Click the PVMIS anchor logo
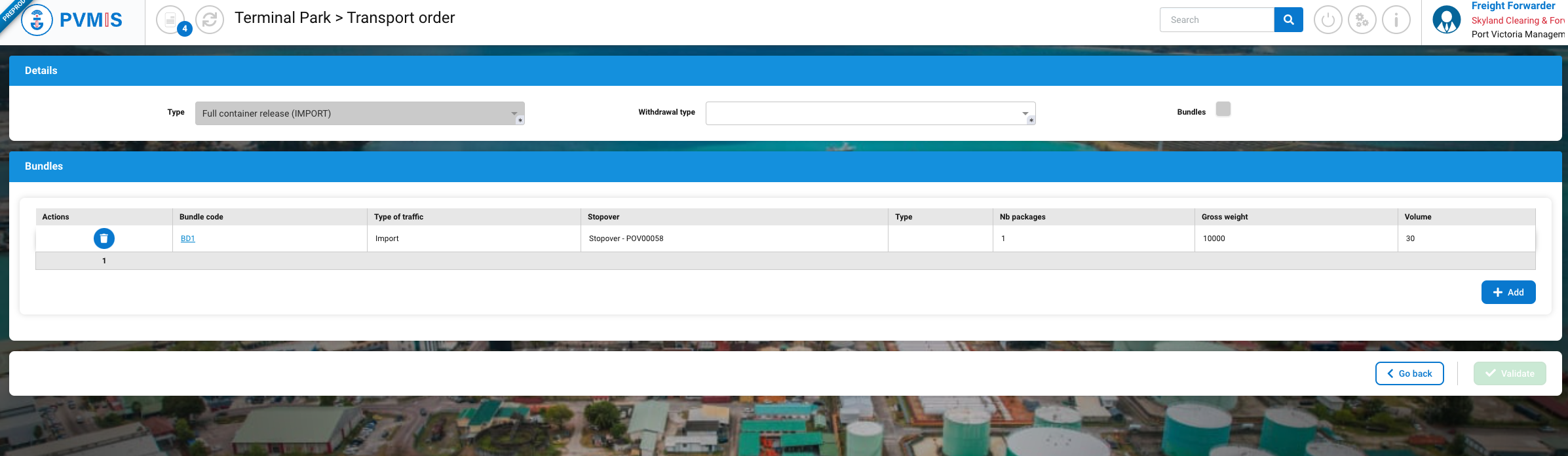 pos(37,20)
